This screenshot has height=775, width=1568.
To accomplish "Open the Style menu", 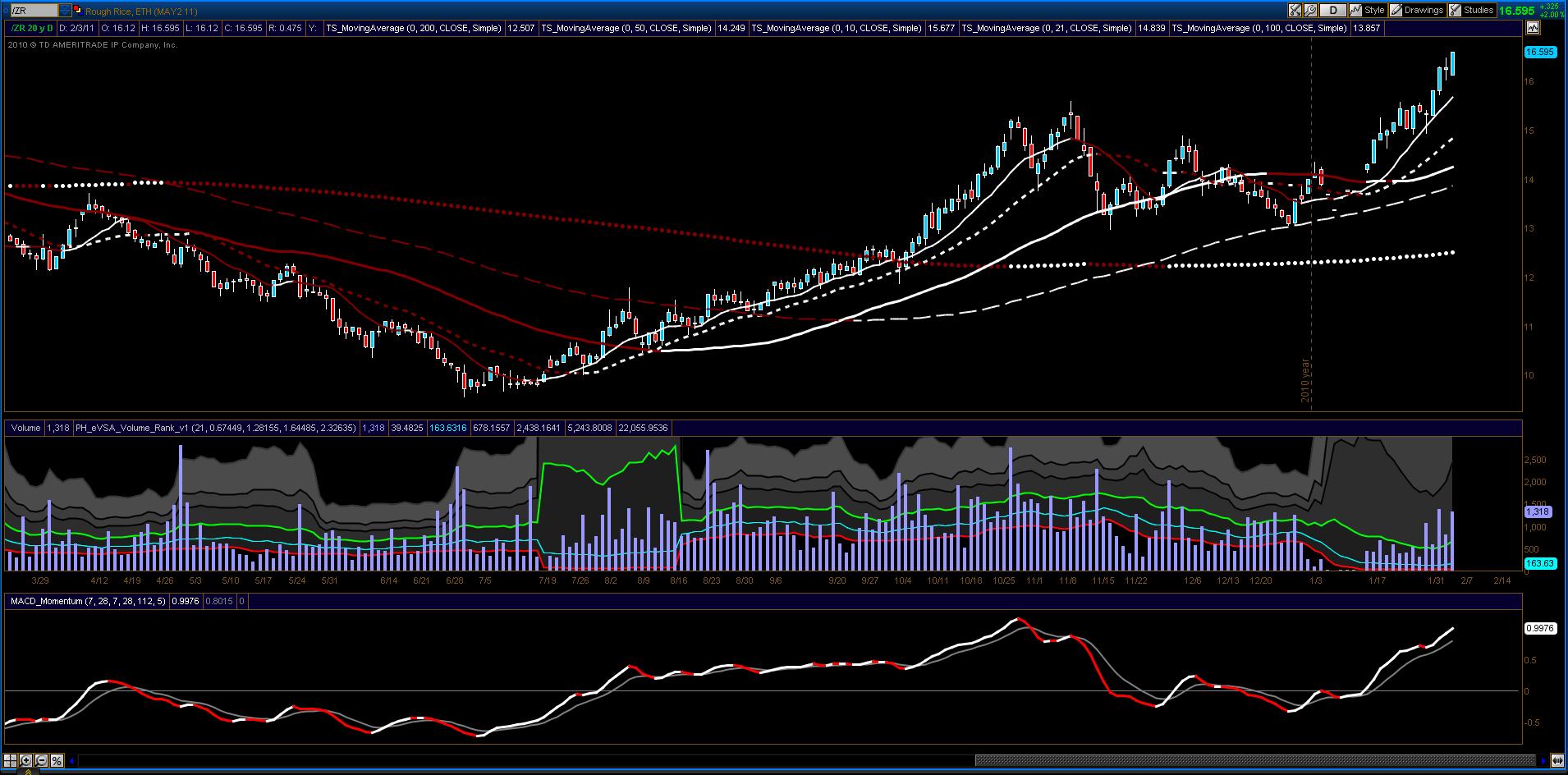I will (1368, 11).
